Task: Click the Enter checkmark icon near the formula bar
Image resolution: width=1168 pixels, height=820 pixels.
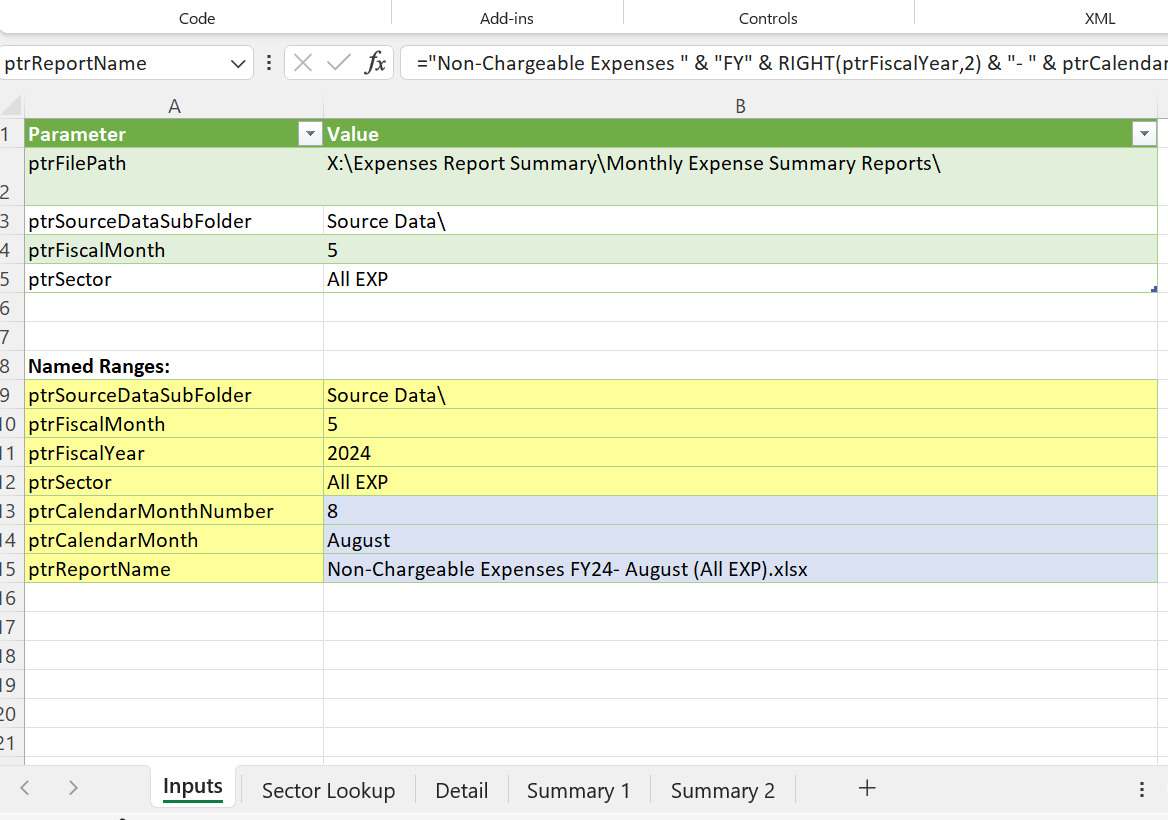Action: [338, 62]
